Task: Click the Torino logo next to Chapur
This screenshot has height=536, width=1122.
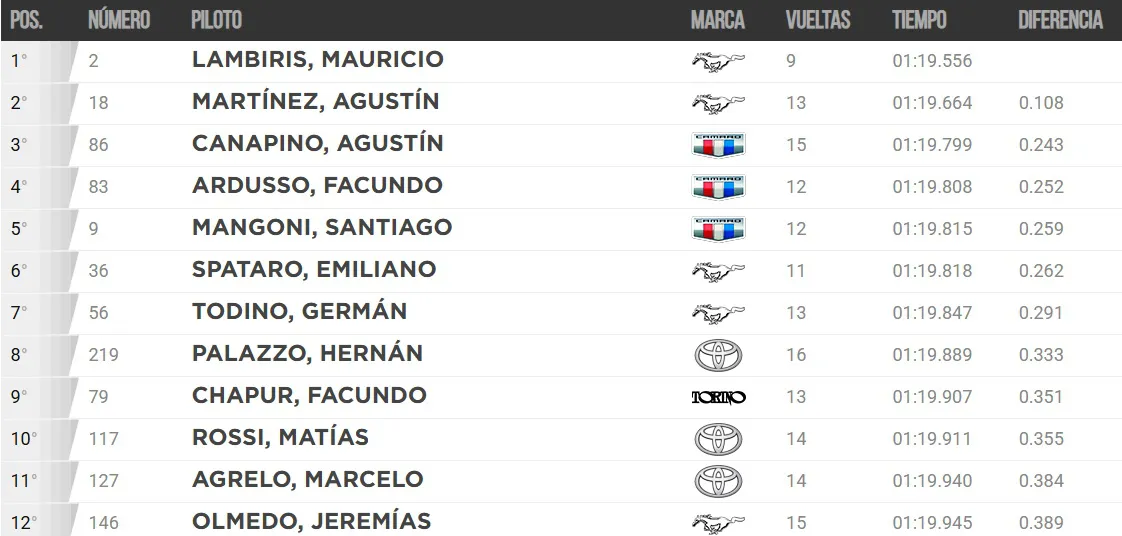Action: pos(718,397)
